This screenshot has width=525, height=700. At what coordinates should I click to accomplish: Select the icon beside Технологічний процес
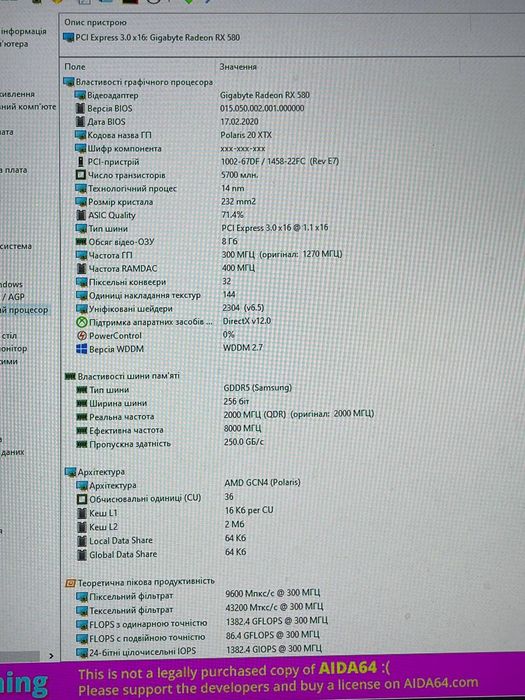tap(81, 188)
